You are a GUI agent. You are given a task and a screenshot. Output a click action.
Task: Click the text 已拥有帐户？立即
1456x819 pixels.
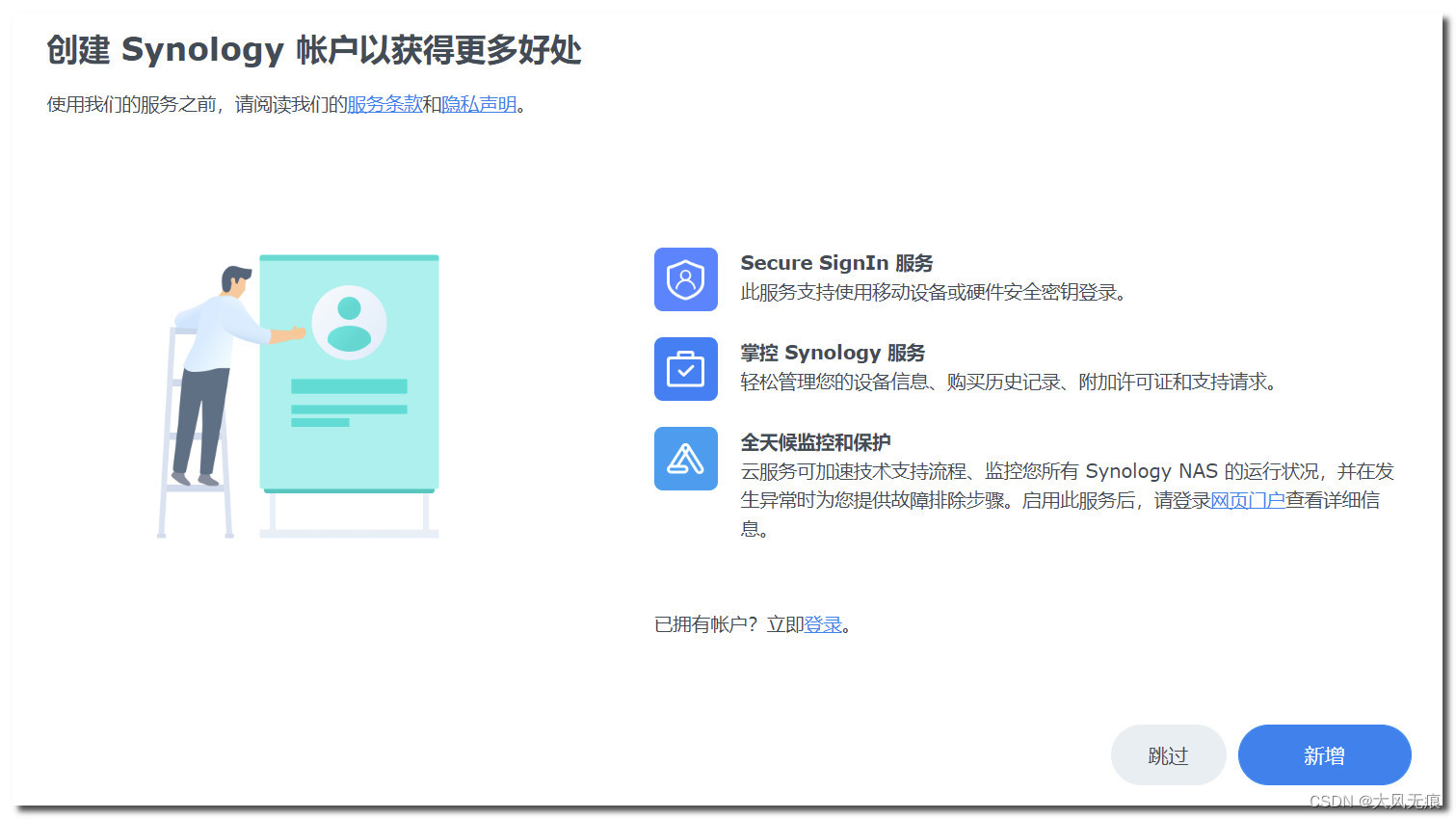pyautogui.click(x=729, y=624)
